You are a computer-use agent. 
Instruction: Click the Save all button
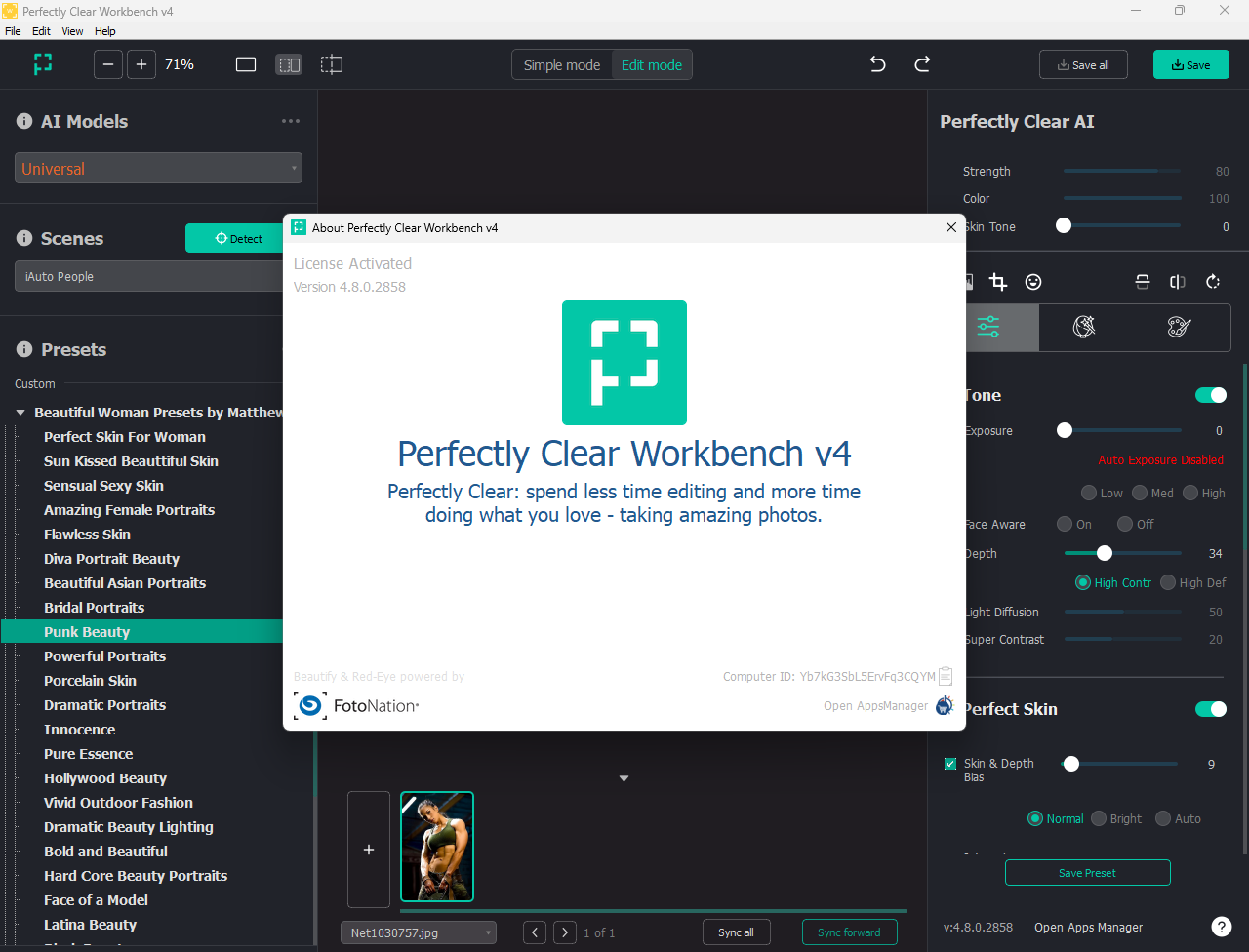(1083, 64)
